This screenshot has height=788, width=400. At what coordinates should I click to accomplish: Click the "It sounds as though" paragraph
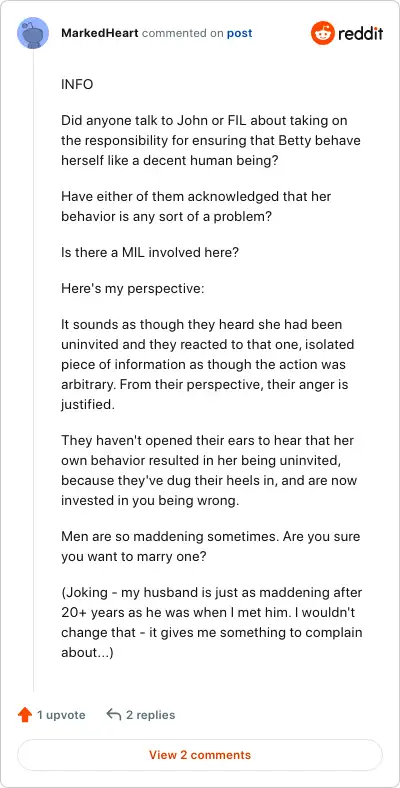click(208, 364)
